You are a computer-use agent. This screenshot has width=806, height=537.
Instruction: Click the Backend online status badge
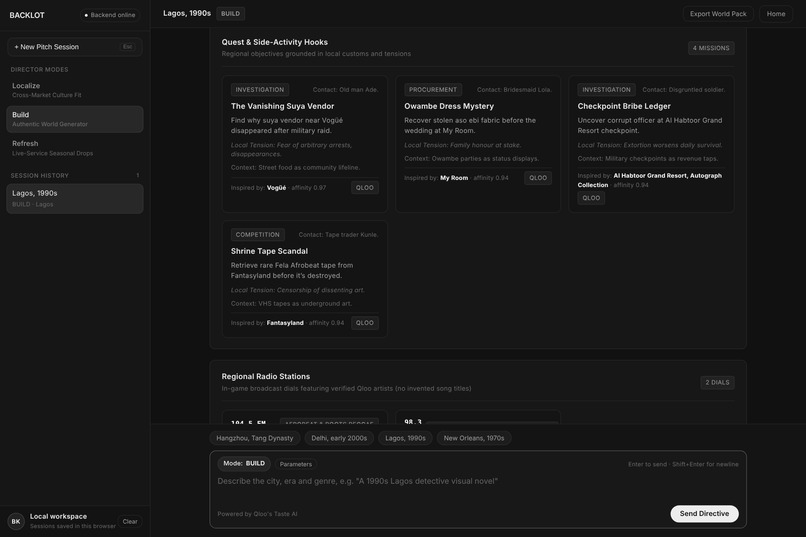pyautogui.click(x=110, y=15)
